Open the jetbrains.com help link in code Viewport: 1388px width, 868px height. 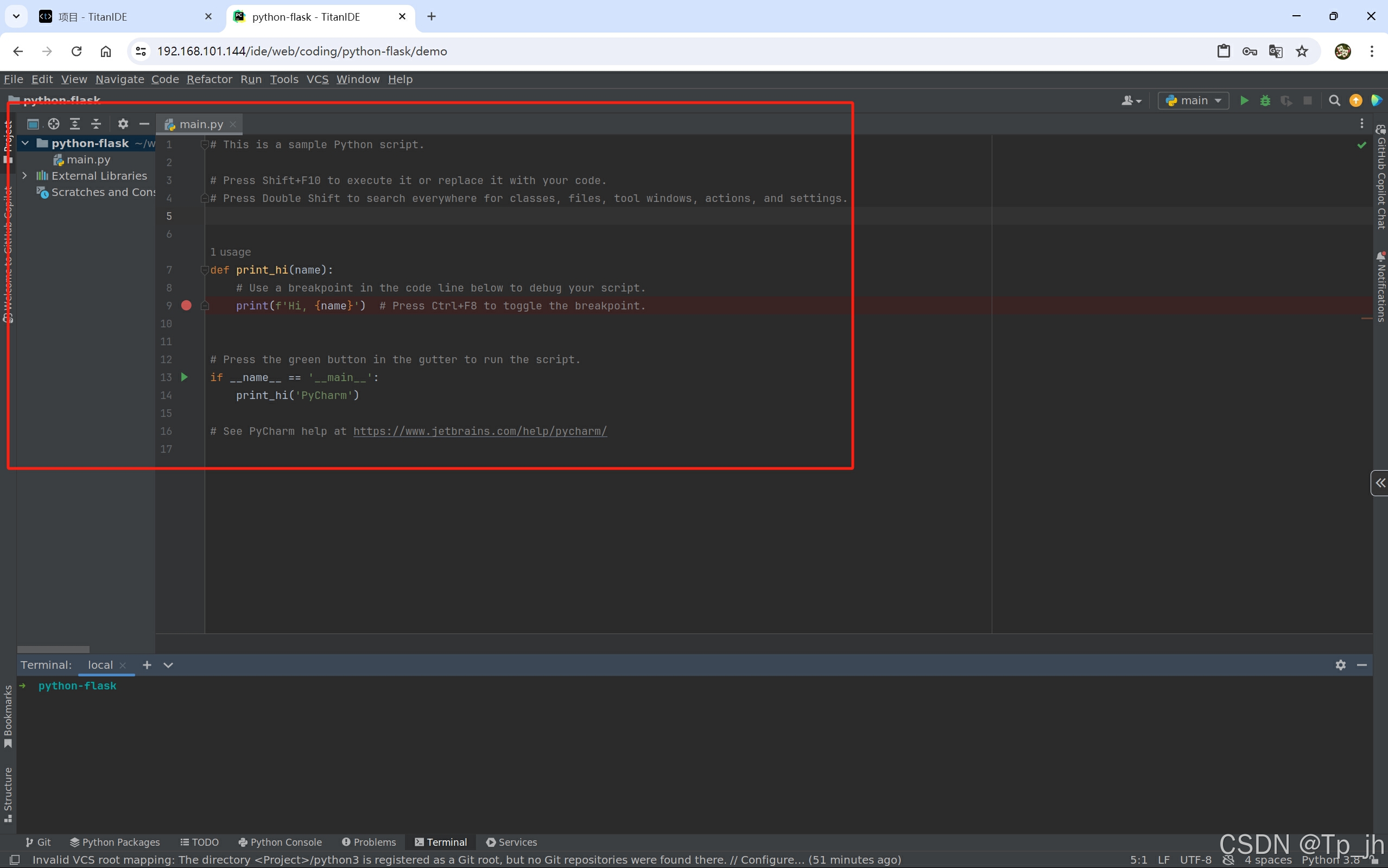coord(480,431)
